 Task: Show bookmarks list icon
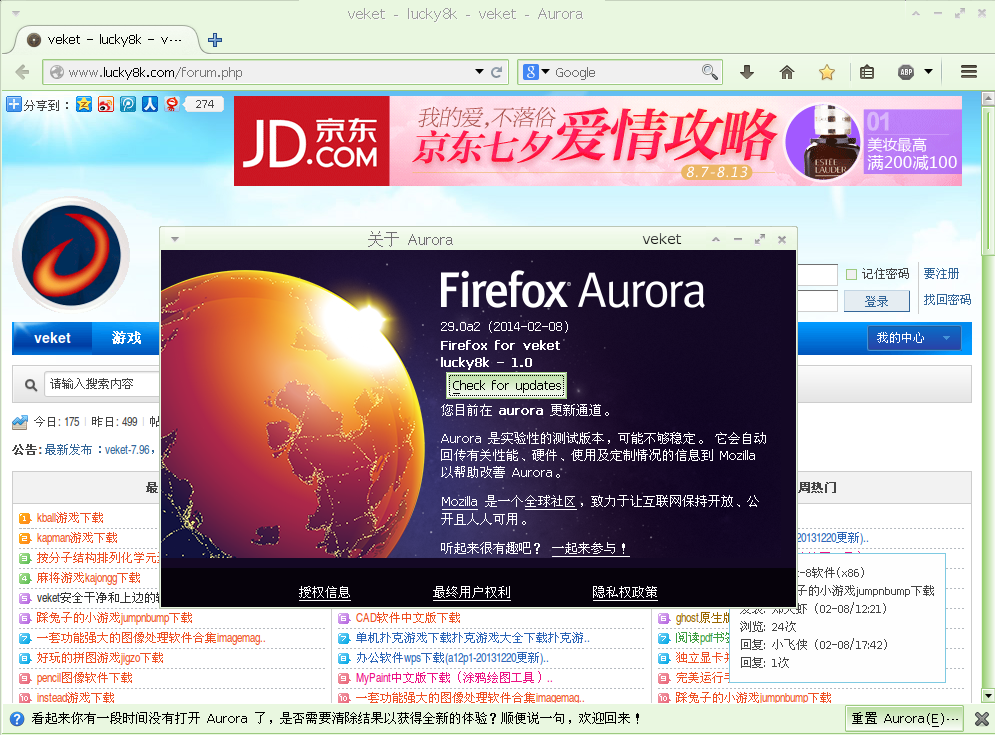(867, 72)
